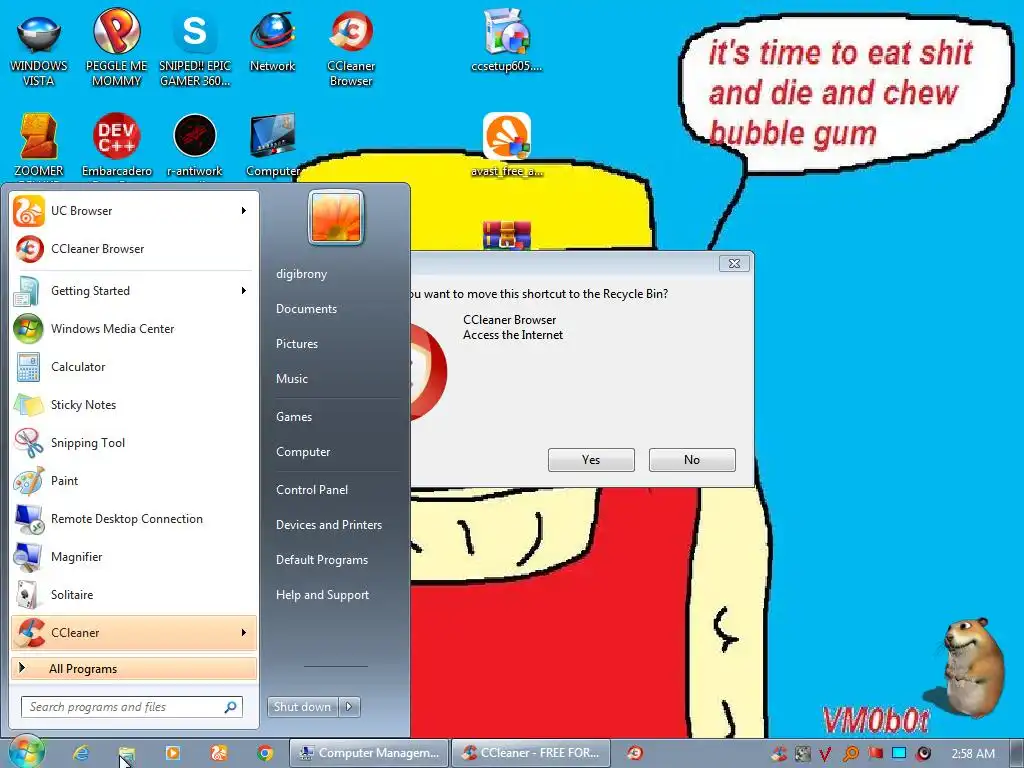The height and width of the screenshot is (768, 1024).
Task: Open Music from Start menu
Action: (x=291, y=379)
